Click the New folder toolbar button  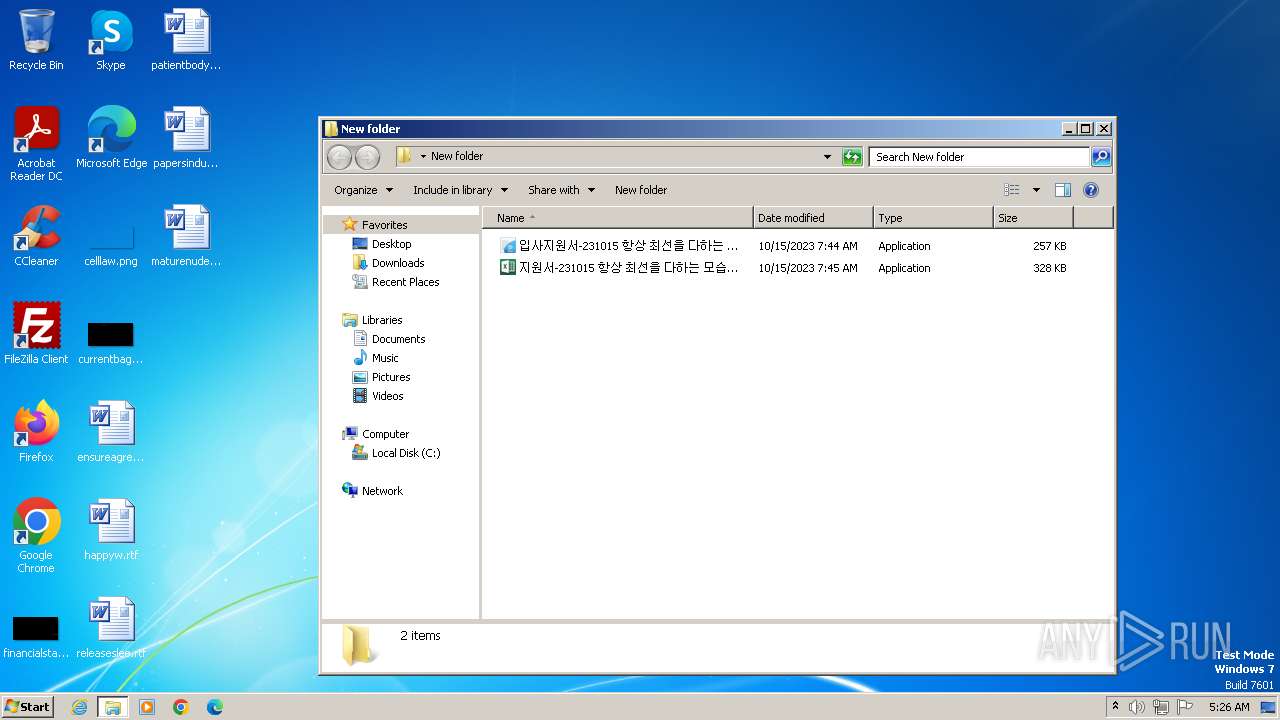pos(641,190)
